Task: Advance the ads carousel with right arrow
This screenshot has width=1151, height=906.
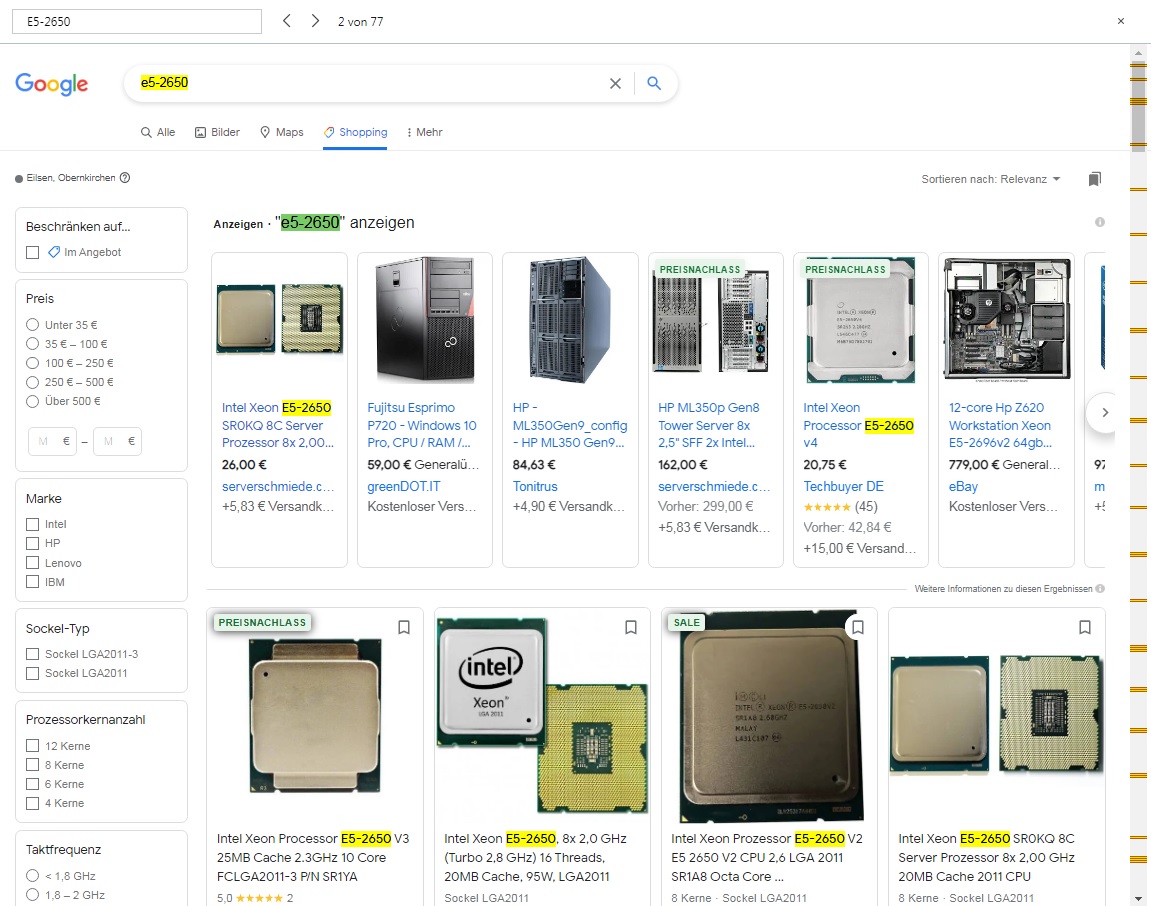Action: click(1103, 413)
